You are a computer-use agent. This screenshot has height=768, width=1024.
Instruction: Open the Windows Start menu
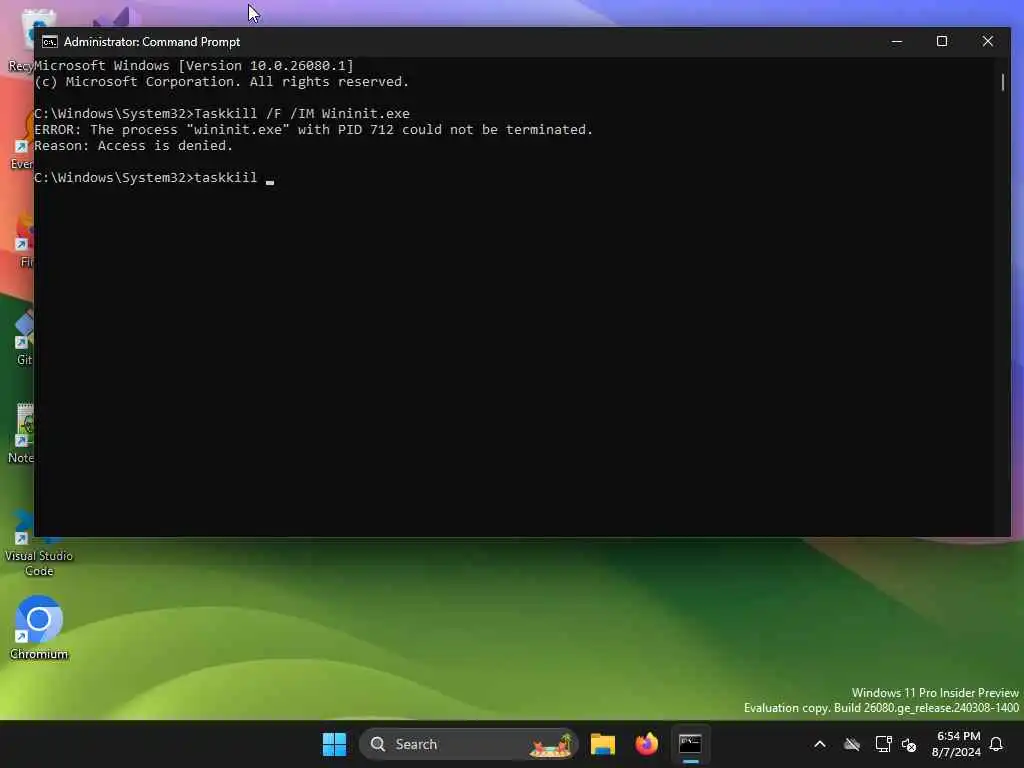334,744
